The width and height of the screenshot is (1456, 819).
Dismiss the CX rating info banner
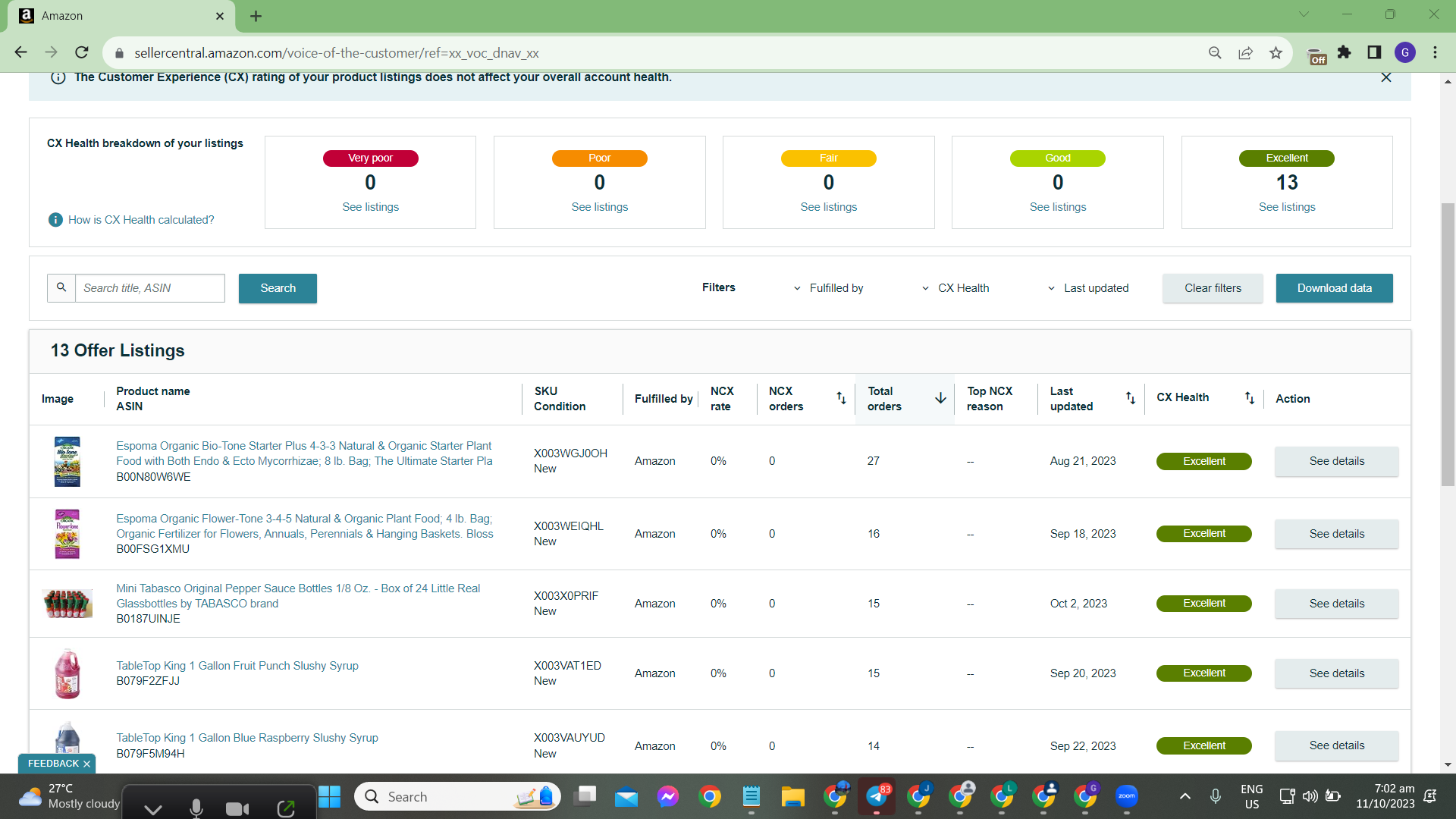tap(1386, 77)
